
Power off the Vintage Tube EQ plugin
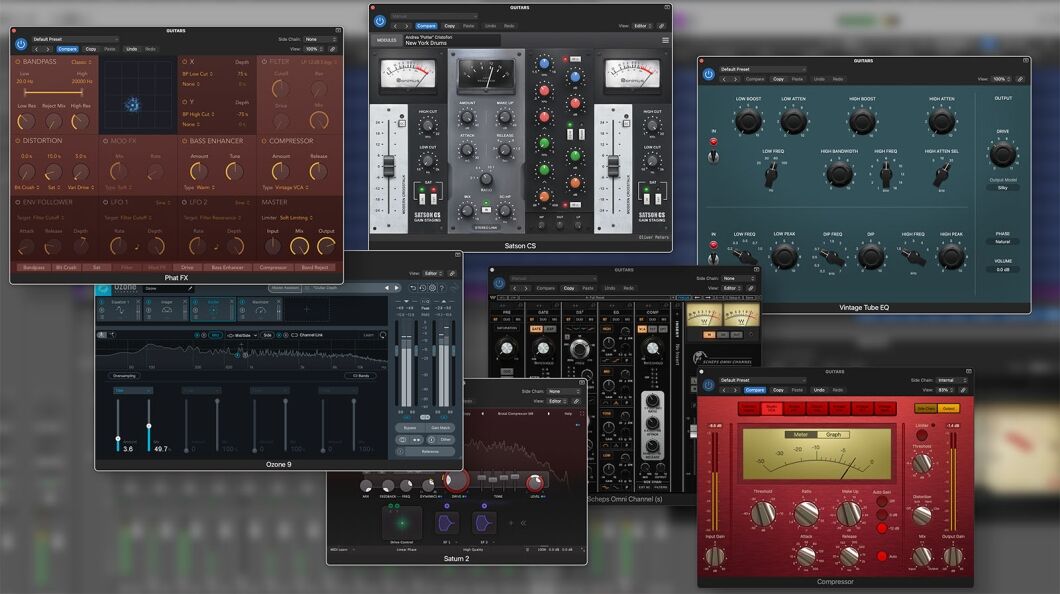(x=709, y=74)
